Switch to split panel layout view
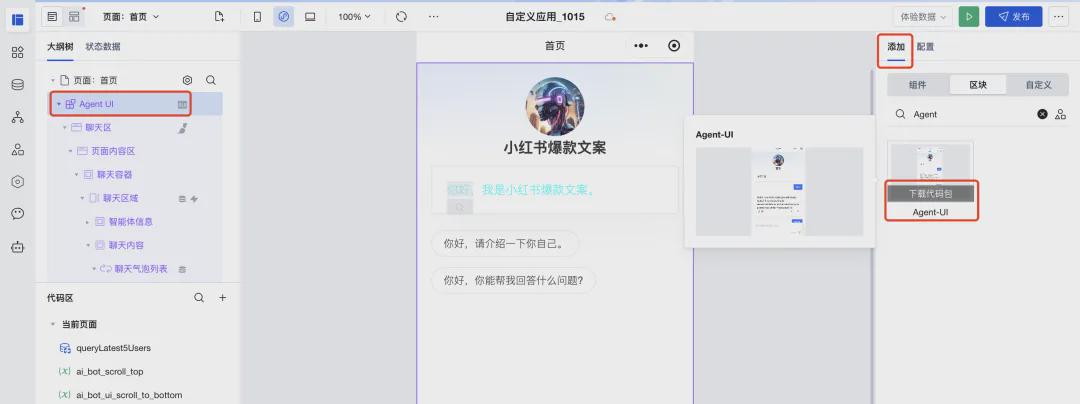 coord(74,17)
